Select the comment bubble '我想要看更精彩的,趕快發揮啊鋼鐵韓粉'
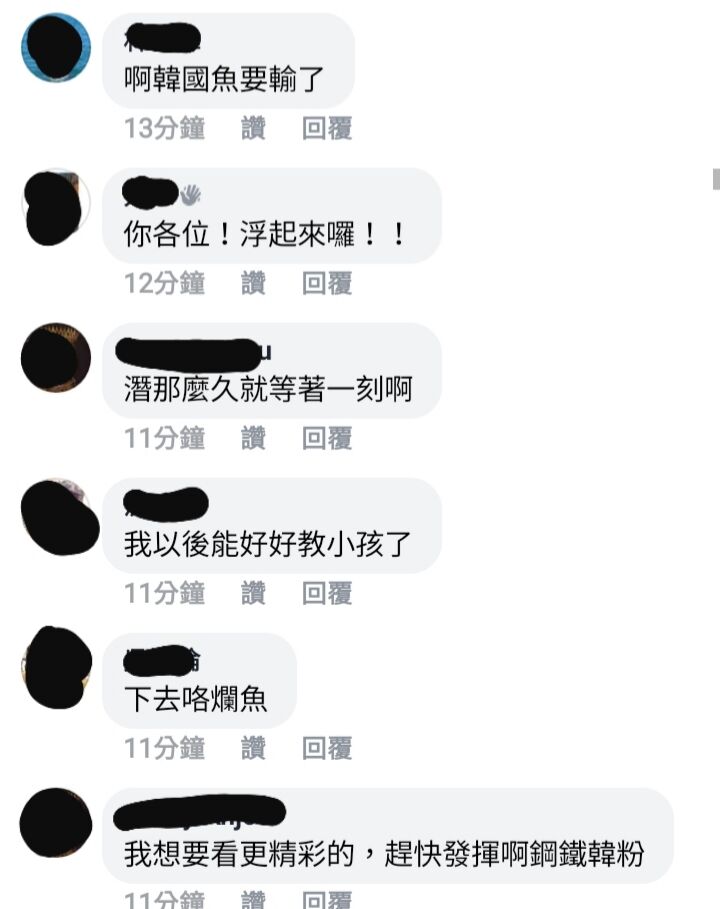The image size is (720, 909). point(388,835)
